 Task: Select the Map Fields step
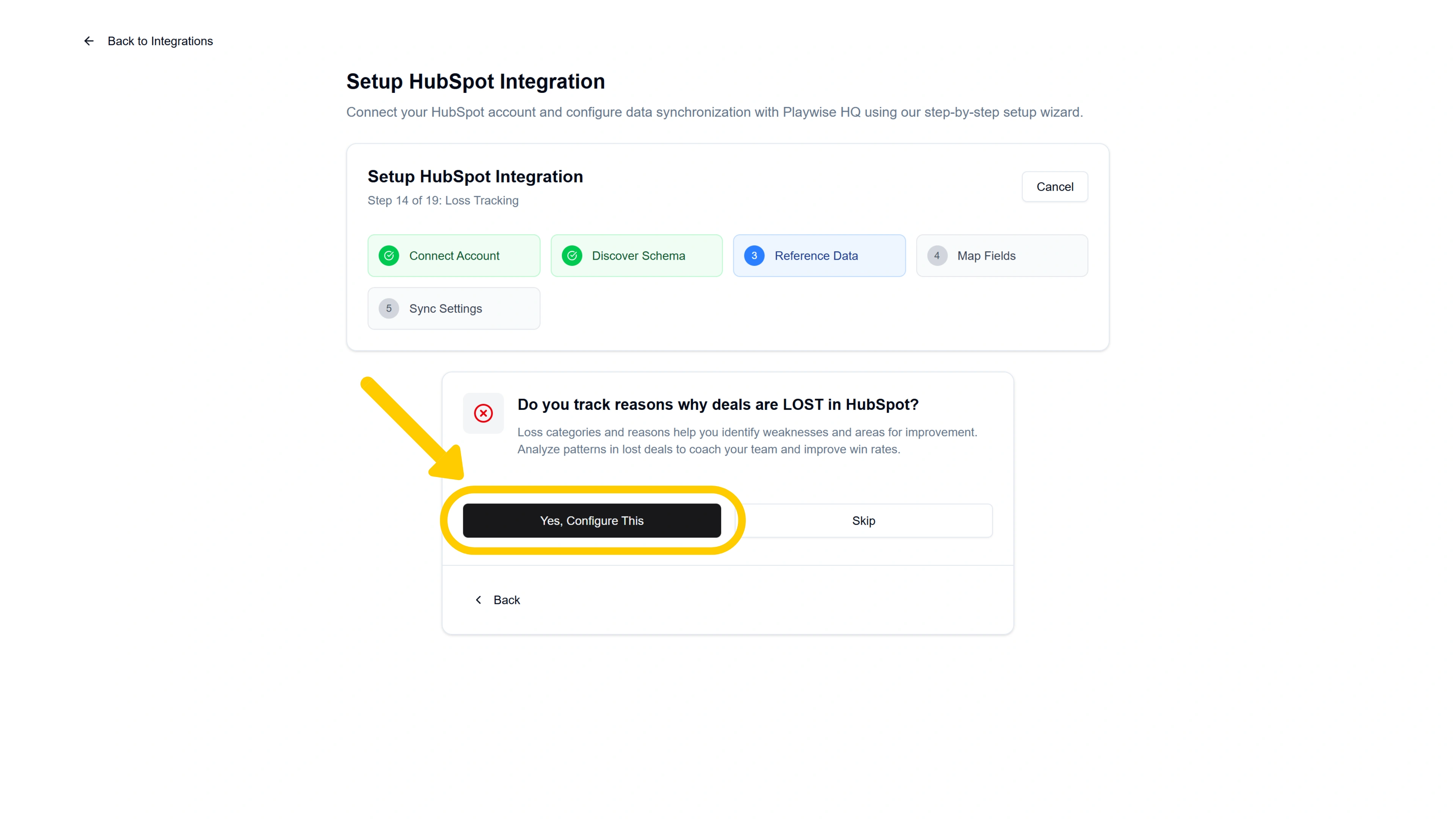coord(1002,256)
